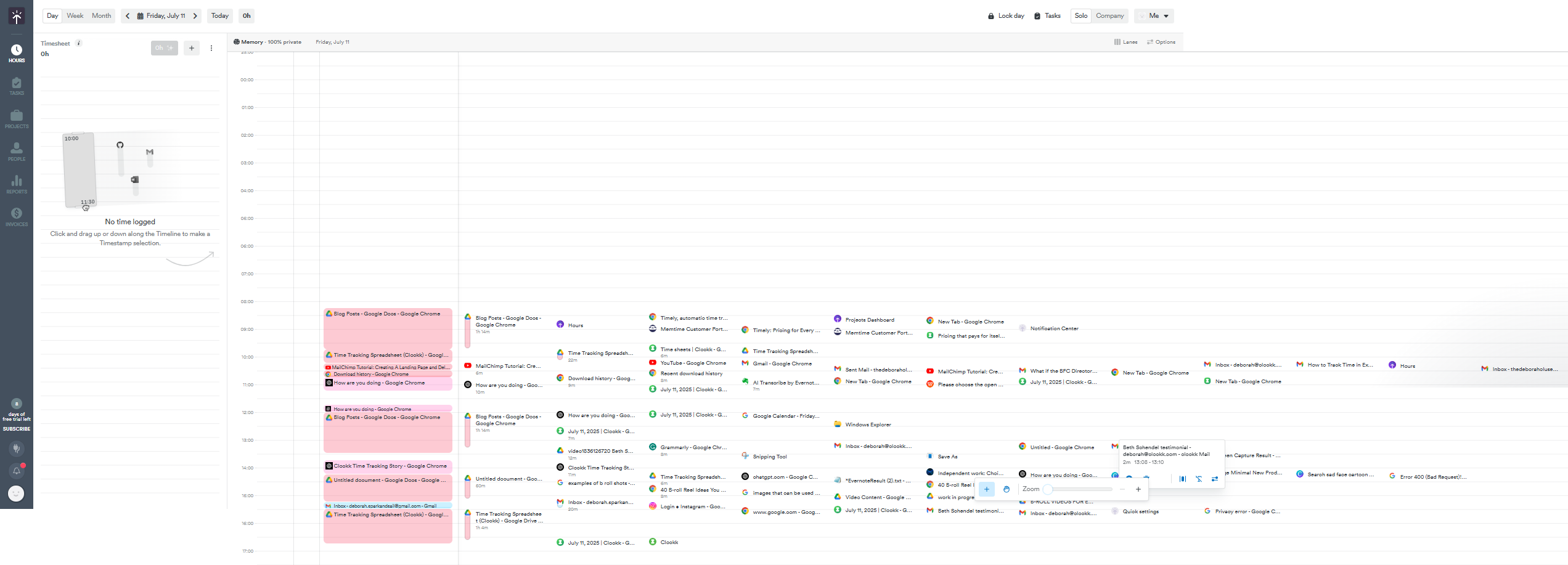Click the Timely logo icon
Viewport: 1568px width, 565px height.
coord(17,17)
